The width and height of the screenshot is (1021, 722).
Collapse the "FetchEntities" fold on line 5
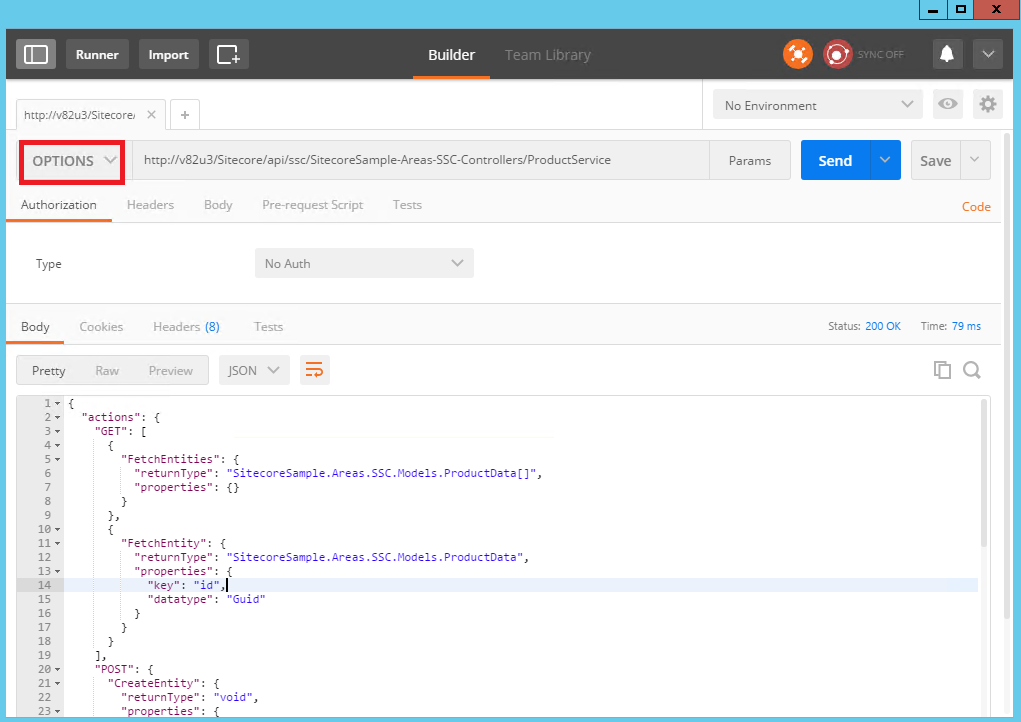click(58, 460)
